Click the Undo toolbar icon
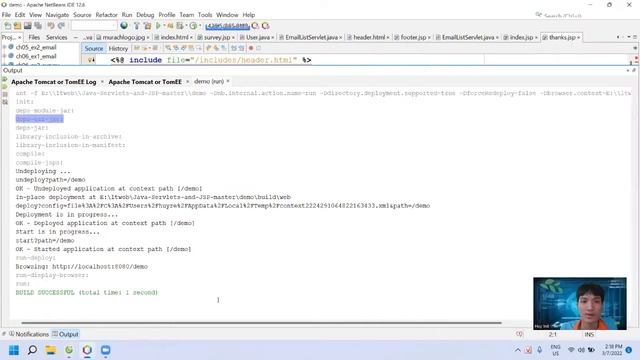The height and width of the screenshot is (360, 640). (51, 26)
